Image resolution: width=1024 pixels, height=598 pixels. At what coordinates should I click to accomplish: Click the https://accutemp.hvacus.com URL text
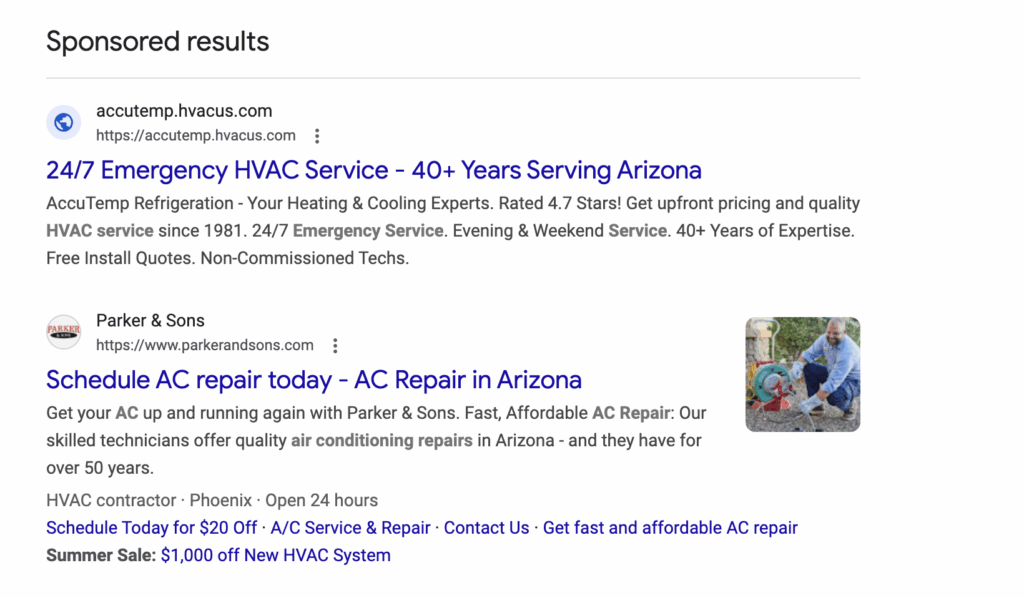click(195, 135)
